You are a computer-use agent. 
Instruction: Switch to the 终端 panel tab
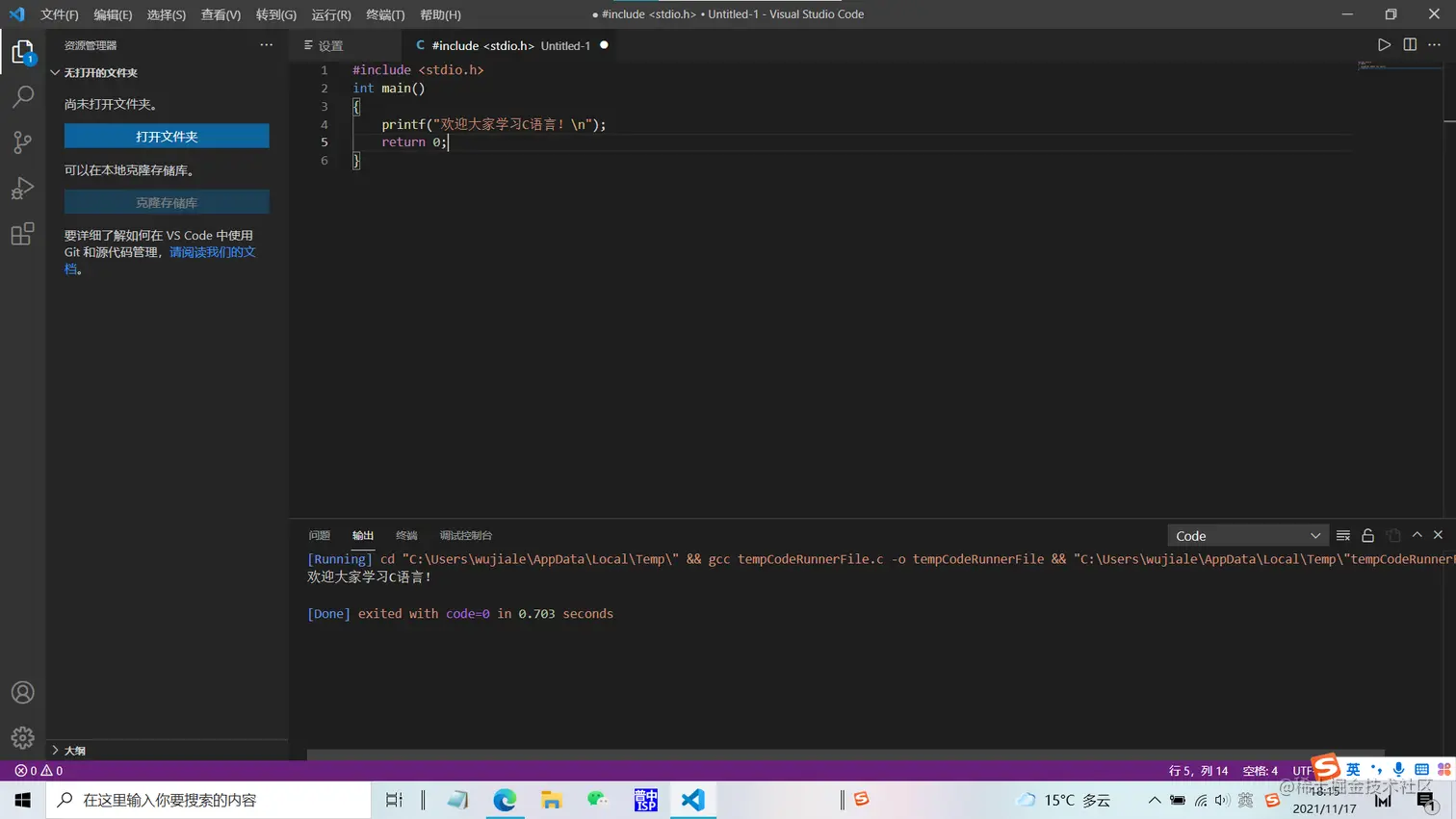pos(406,535)
